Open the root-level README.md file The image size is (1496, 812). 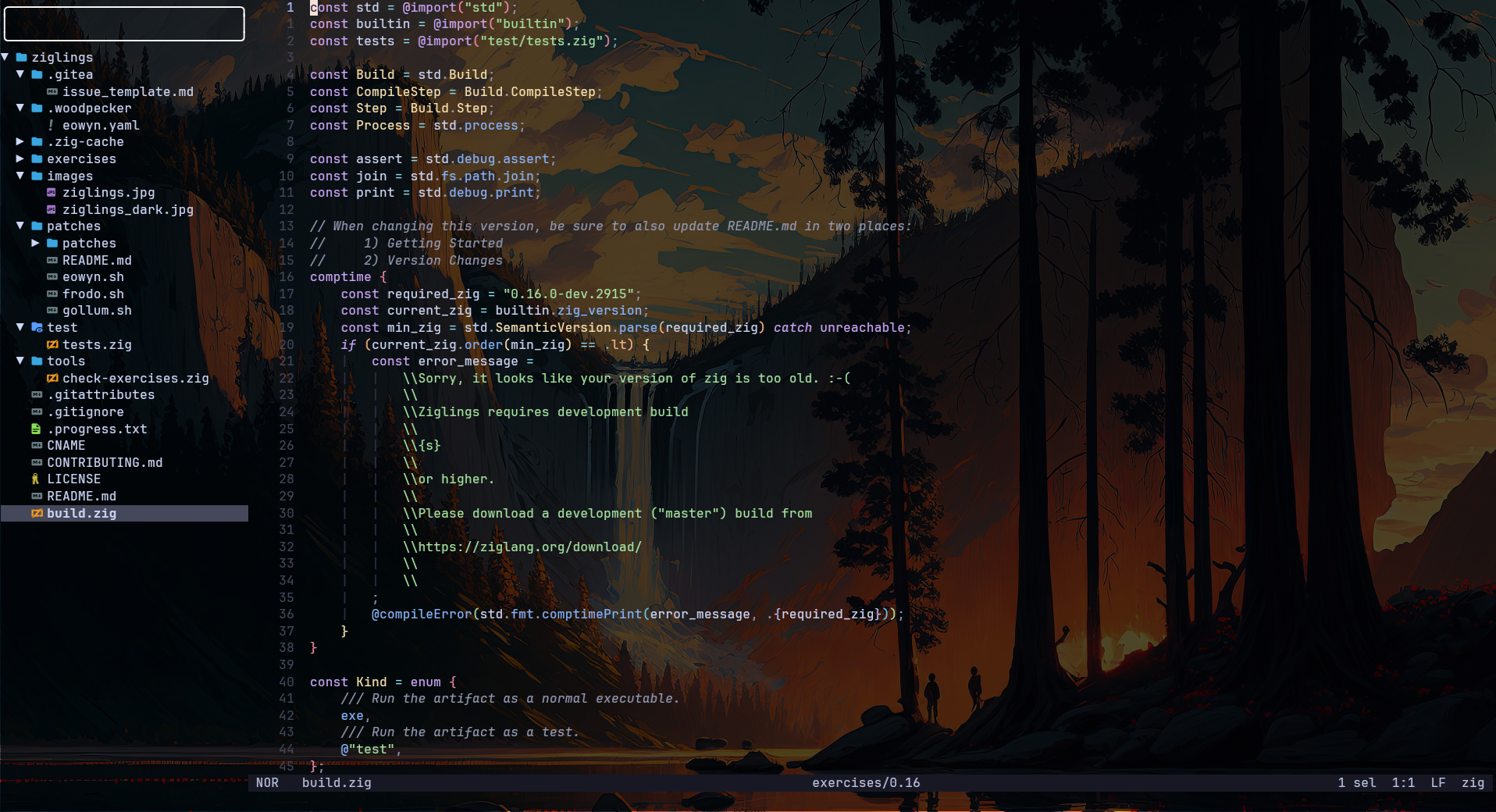81,496
